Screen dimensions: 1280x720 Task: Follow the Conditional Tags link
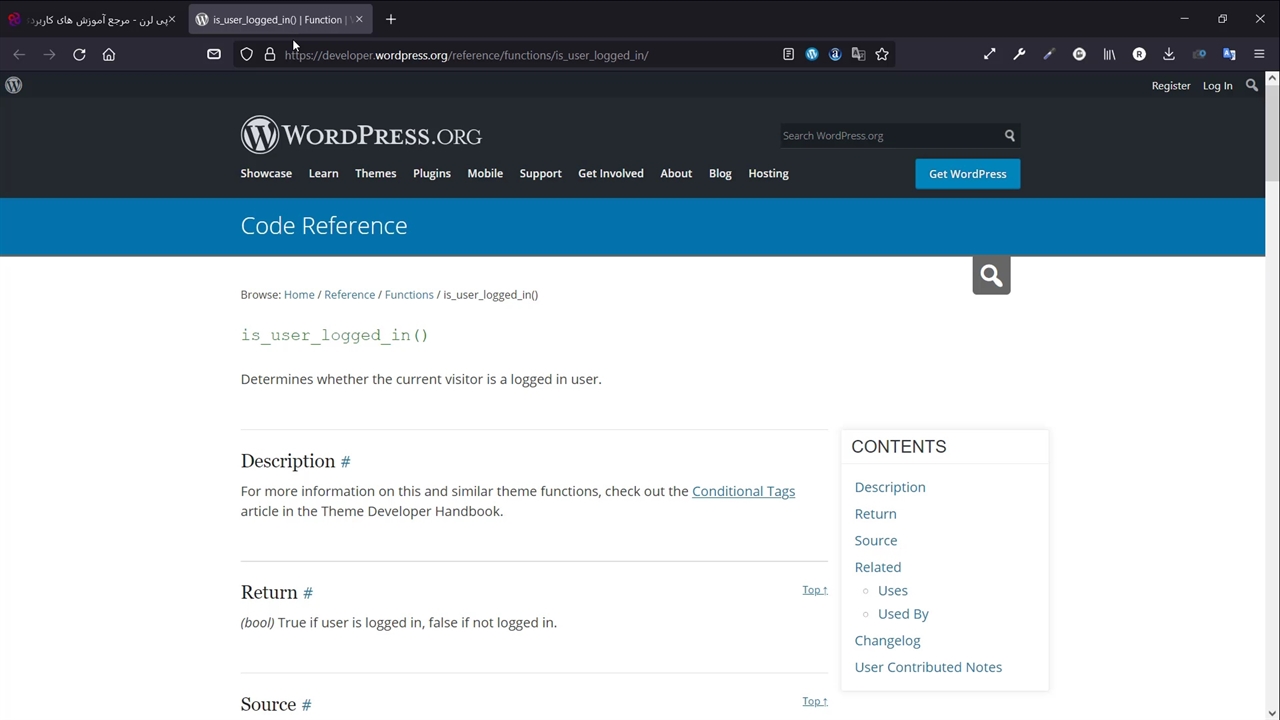tap(743, 491)
